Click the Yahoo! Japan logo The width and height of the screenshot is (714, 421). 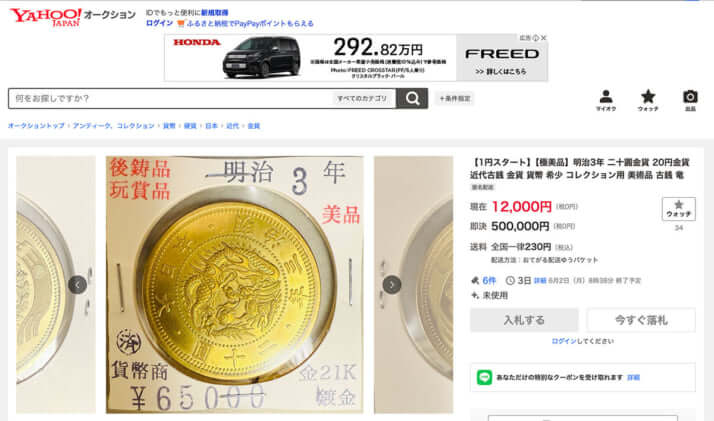coord(46,17)
